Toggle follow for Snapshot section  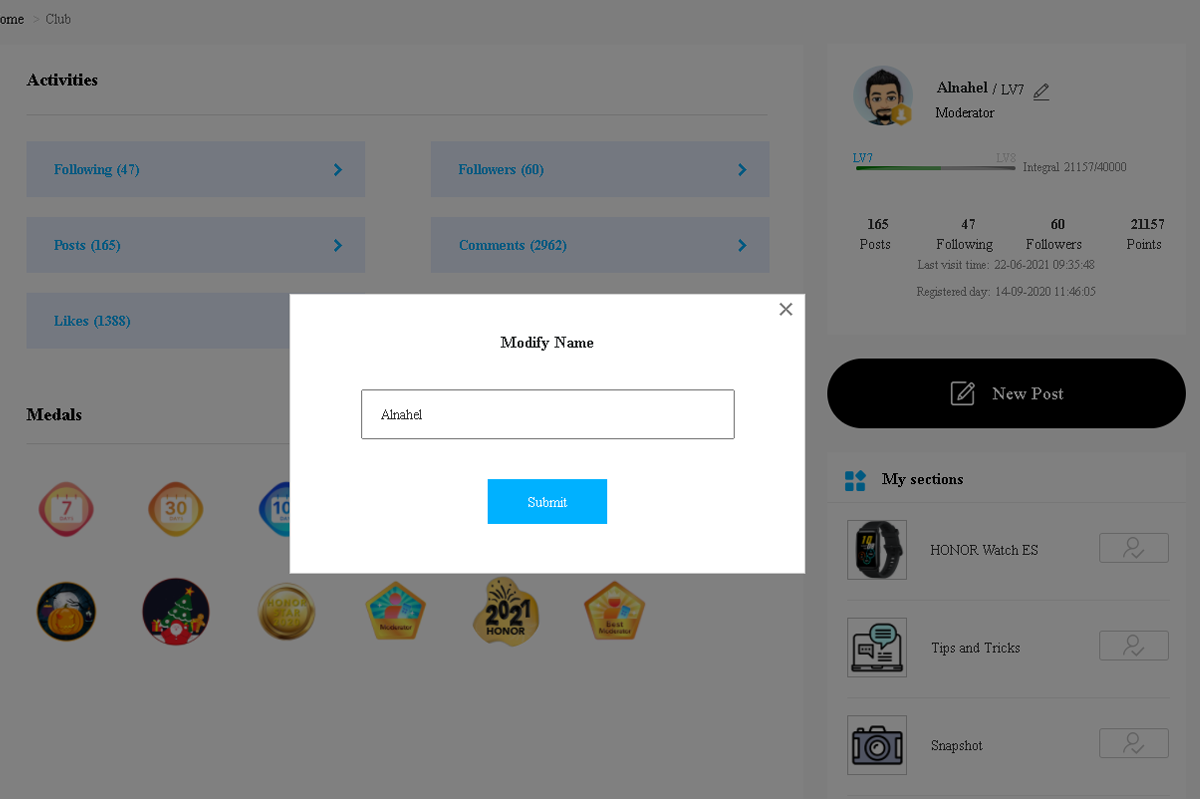[1134, 744]
